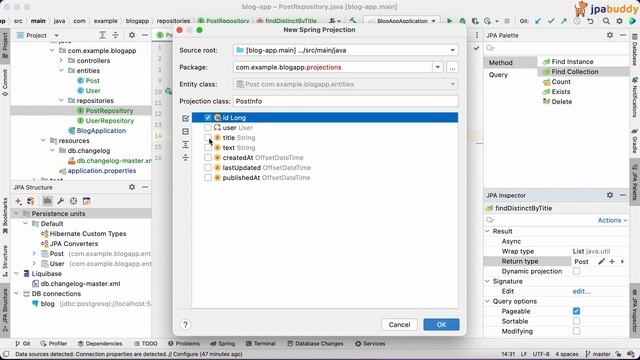640x360 pixels.
Task: Collapse the Liquibase node in JPA Structure
Action: pos(17,273)
